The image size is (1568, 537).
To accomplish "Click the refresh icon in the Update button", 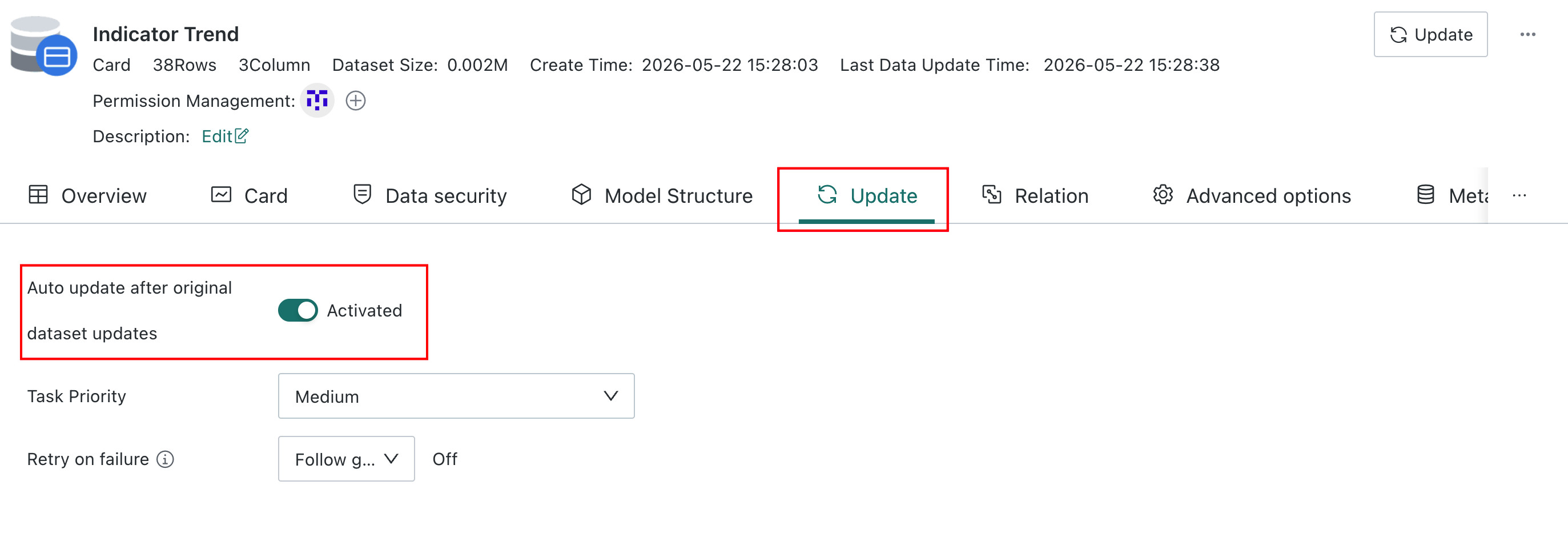I will tap(1398, 35).
